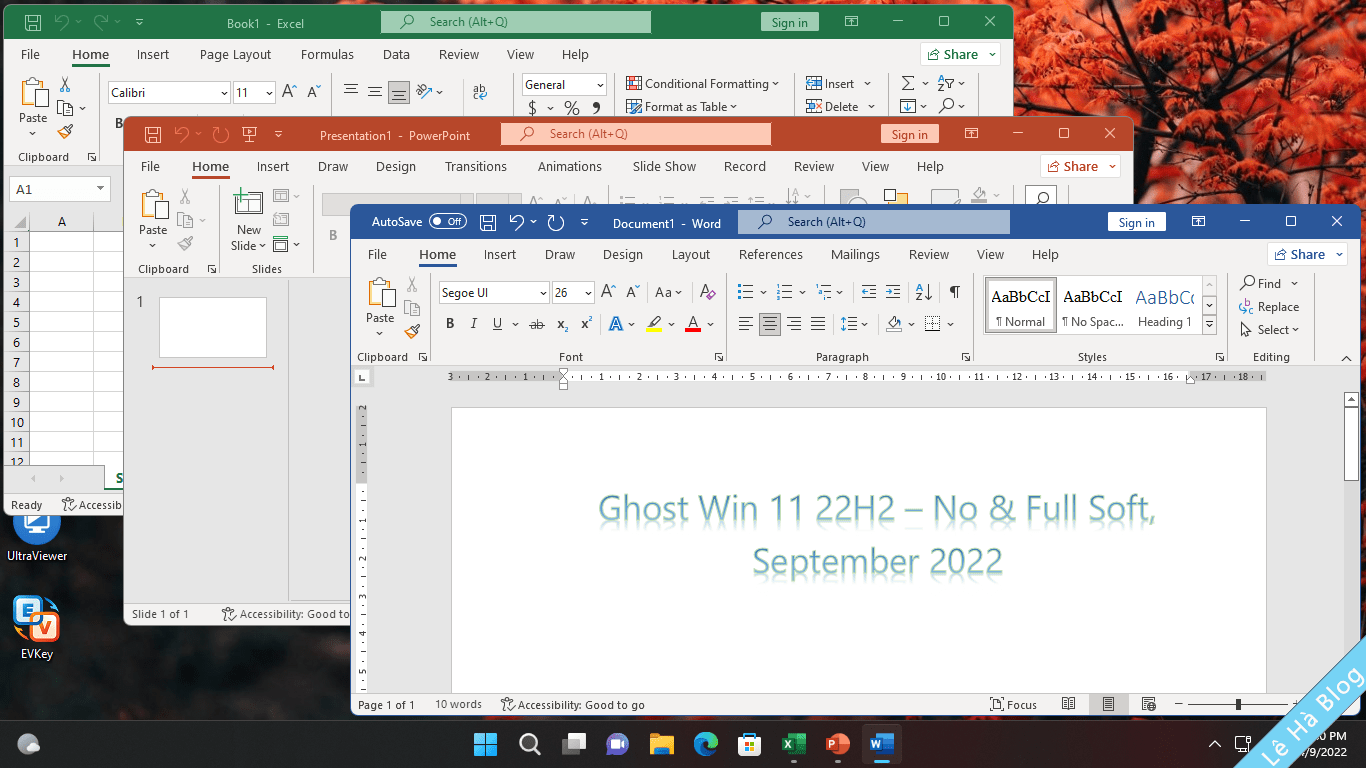Open PowerPoint Slide Show tab
This screenshot has height=768, width=1366.
[x=664, y=166]
